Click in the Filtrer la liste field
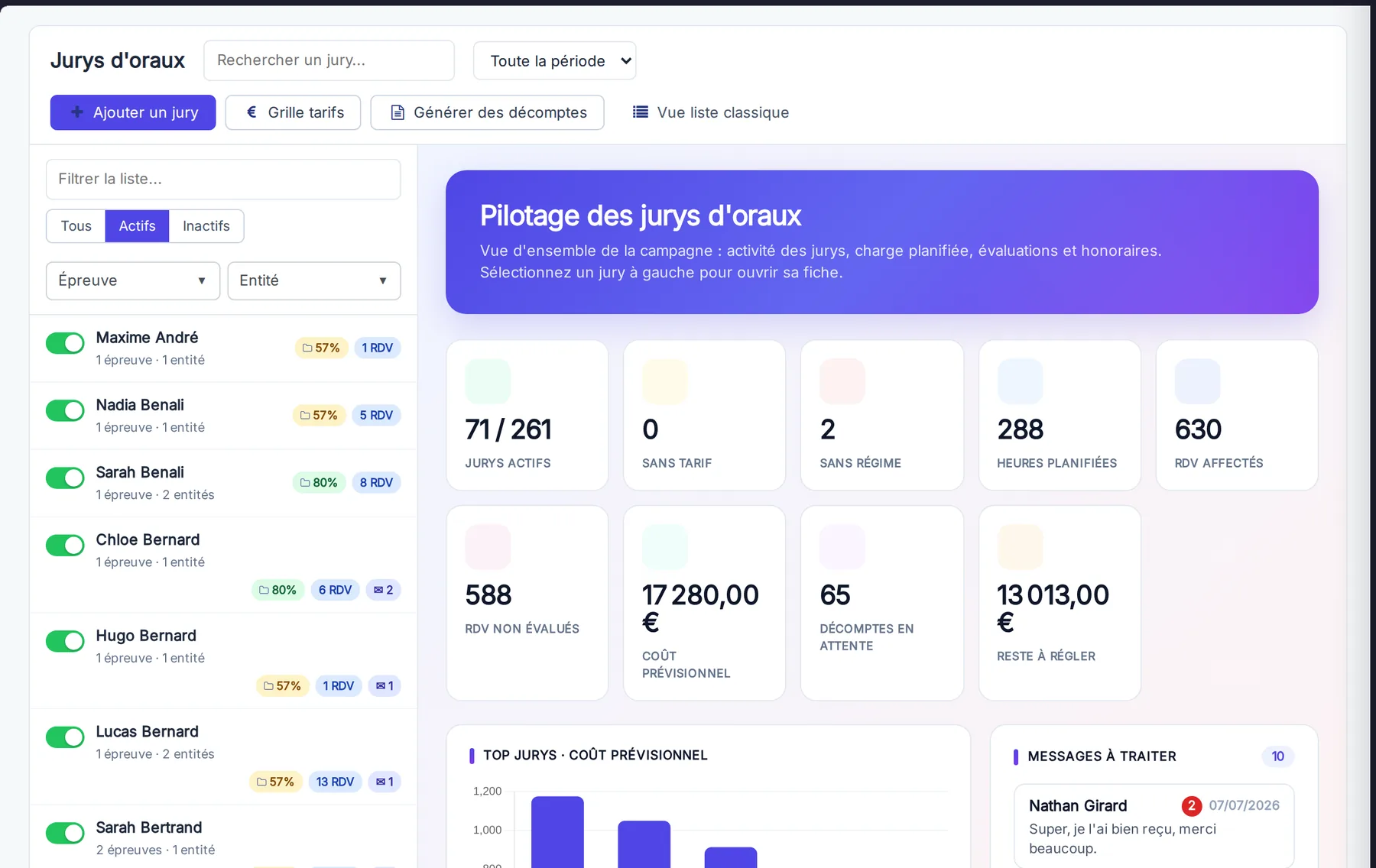The height and width of the screenshot is (868, 1376). coord(223,179)
